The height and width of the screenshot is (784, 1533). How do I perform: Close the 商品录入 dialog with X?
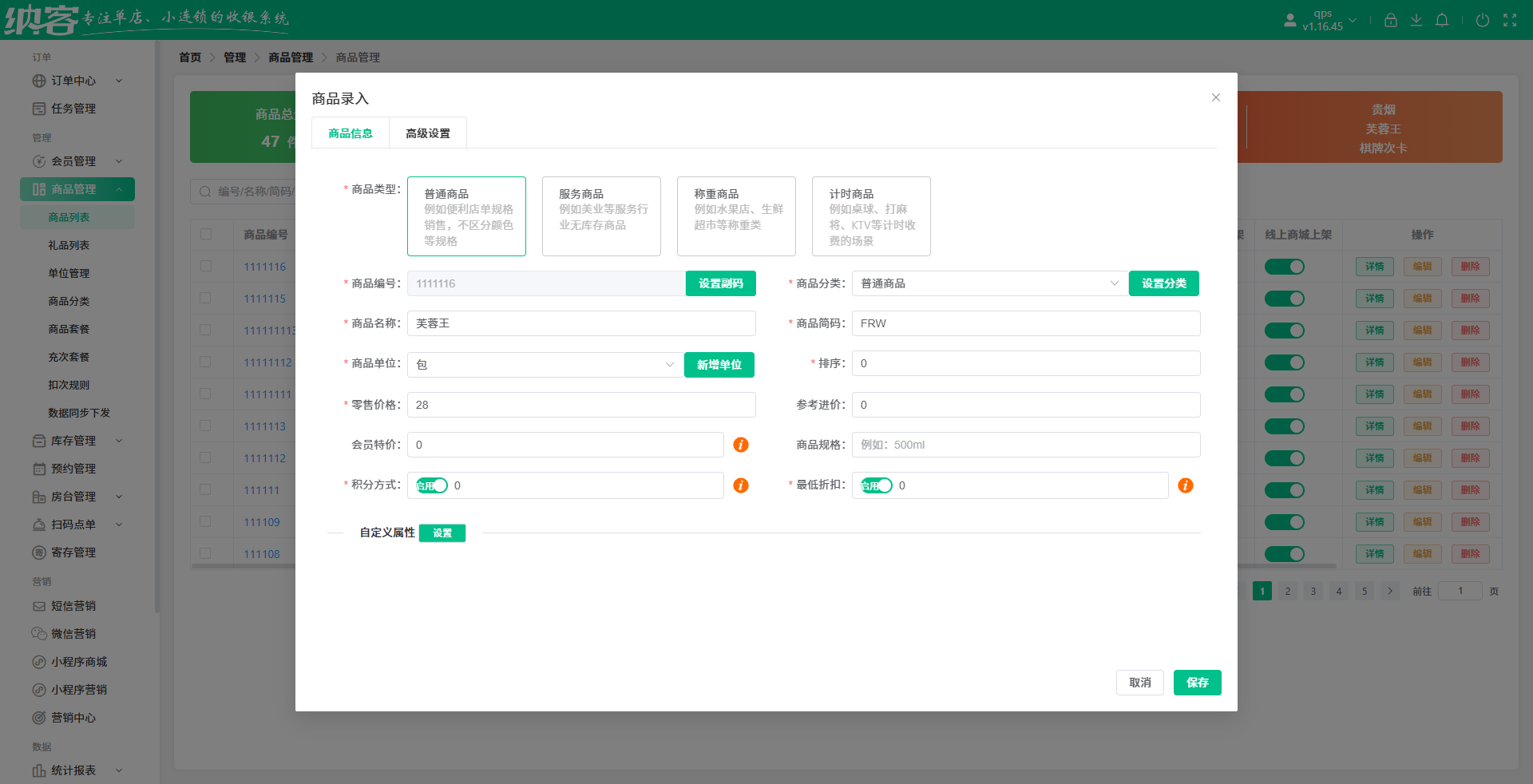[1216, 97]
